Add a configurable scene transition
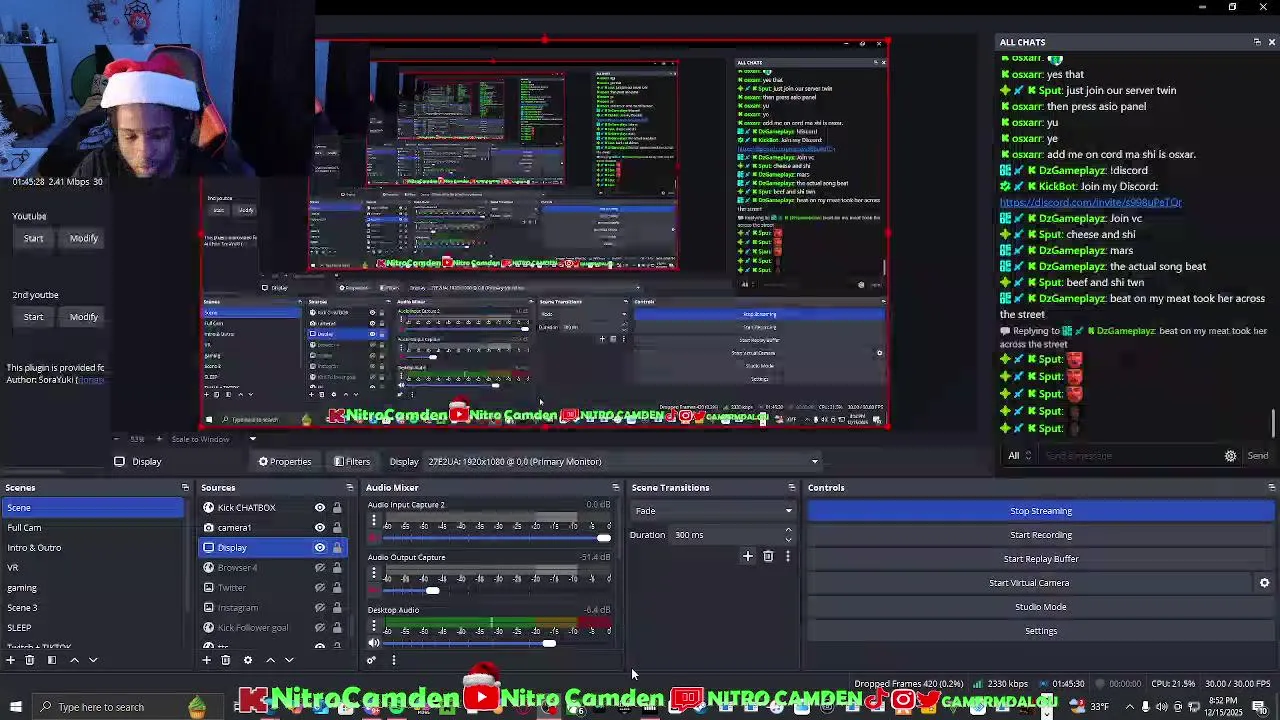 click(747, 556)
